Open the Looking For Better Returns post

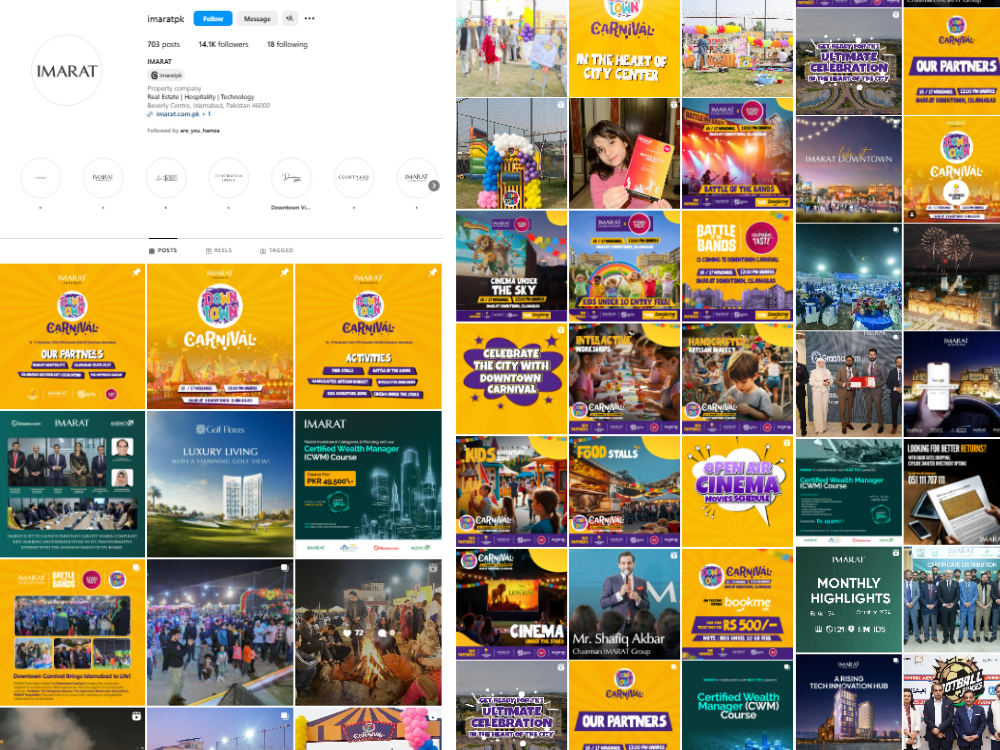pyautogui.click(x=952, y=492)
